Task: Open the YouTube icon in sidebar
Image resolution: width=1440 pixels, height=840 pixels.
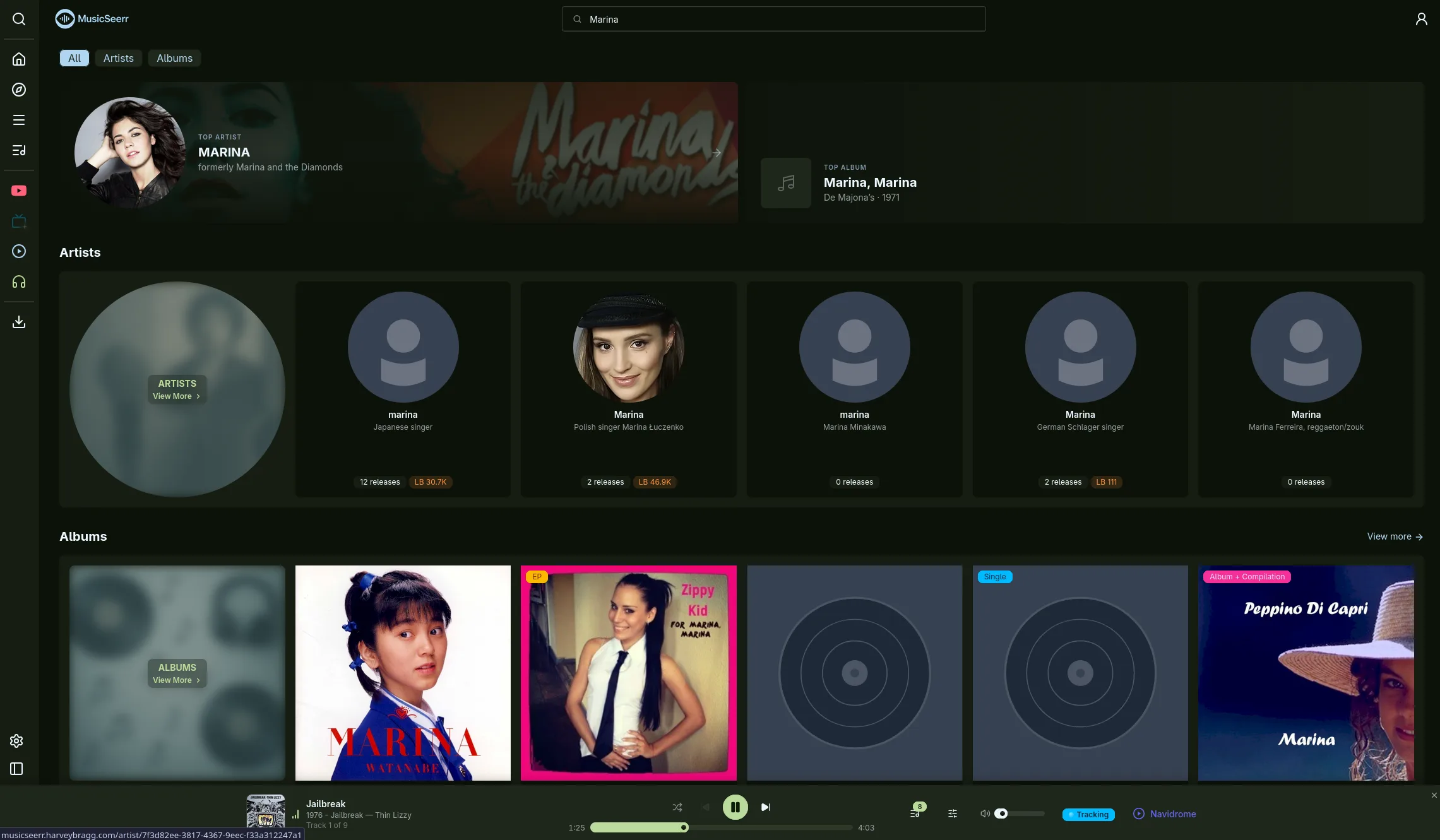Action: [x=19, y=191]
